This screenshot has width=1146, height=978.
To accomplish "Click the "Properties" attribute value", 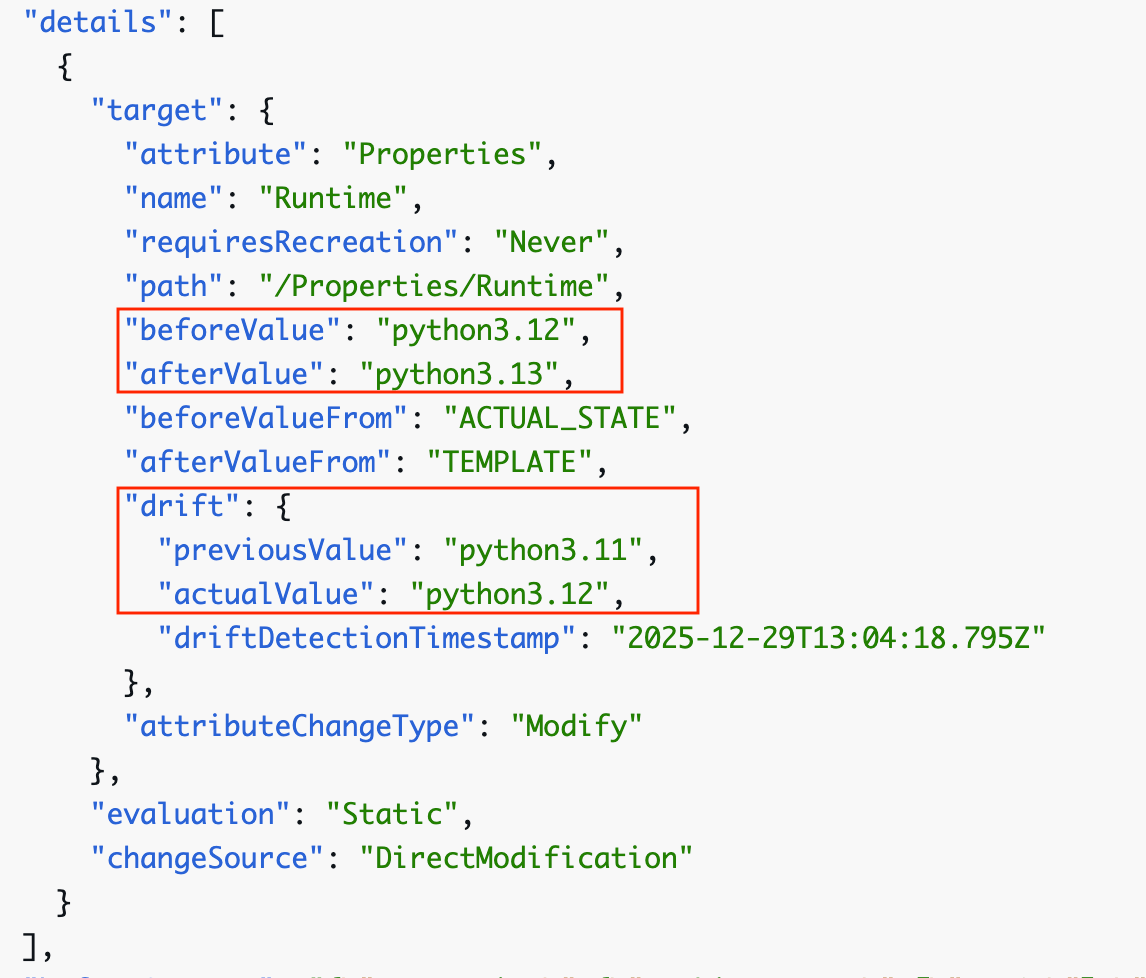I will coord(442,154).
